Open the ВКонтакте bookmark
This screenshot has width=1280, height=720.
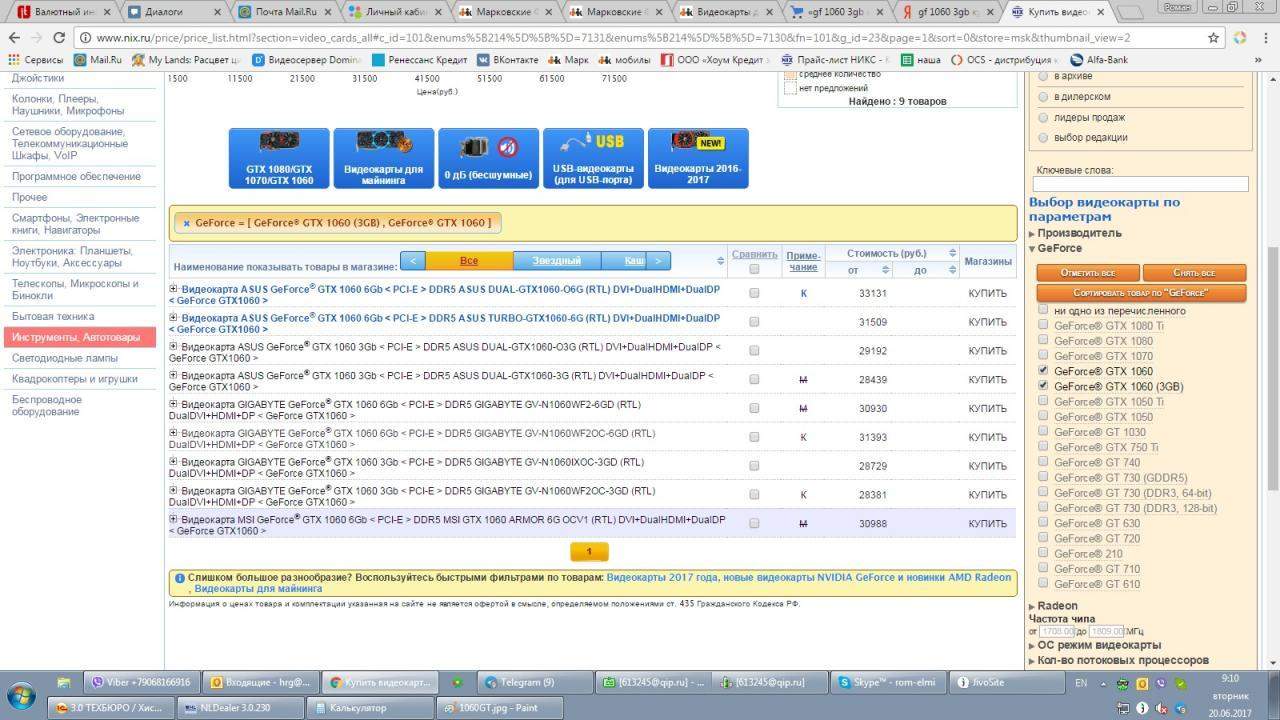[508, 60]
